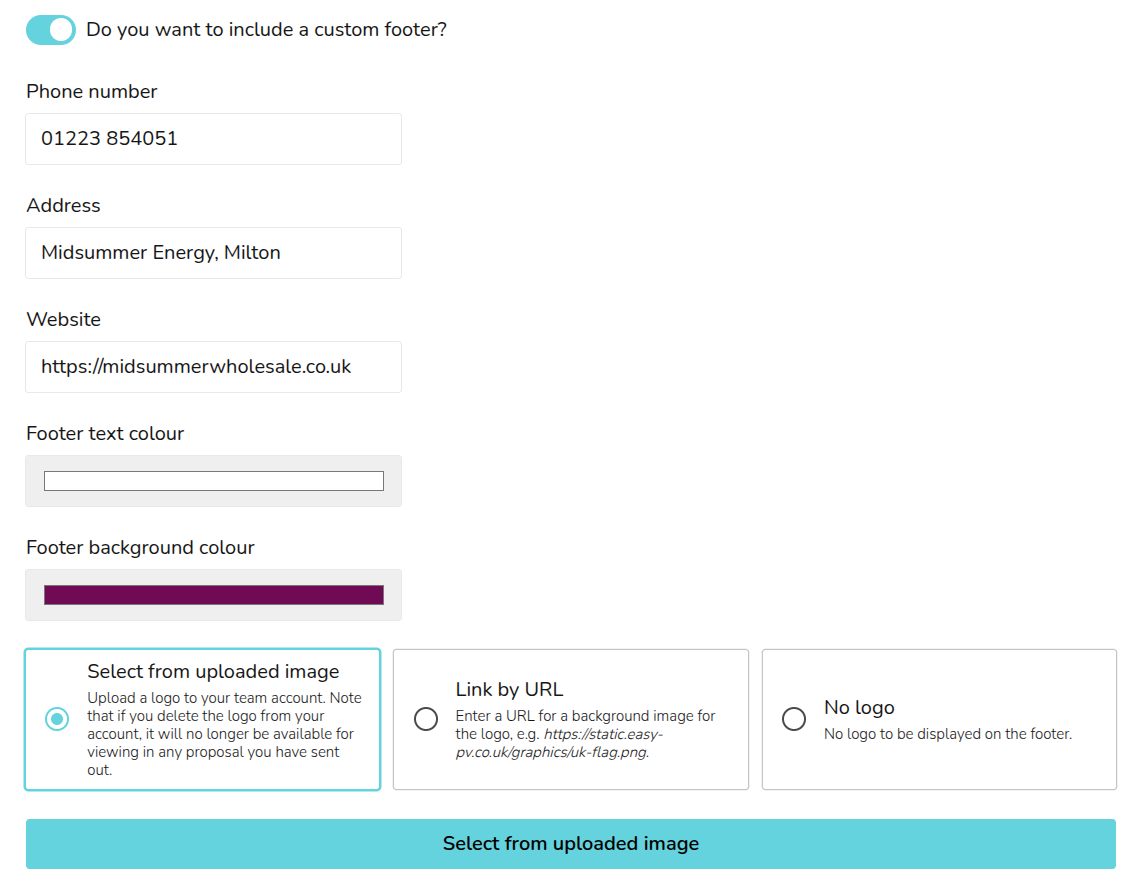Click the "Do you want to include a custom footer?" label
Screen dimensions: 1134x886
(x=266, y=30)
